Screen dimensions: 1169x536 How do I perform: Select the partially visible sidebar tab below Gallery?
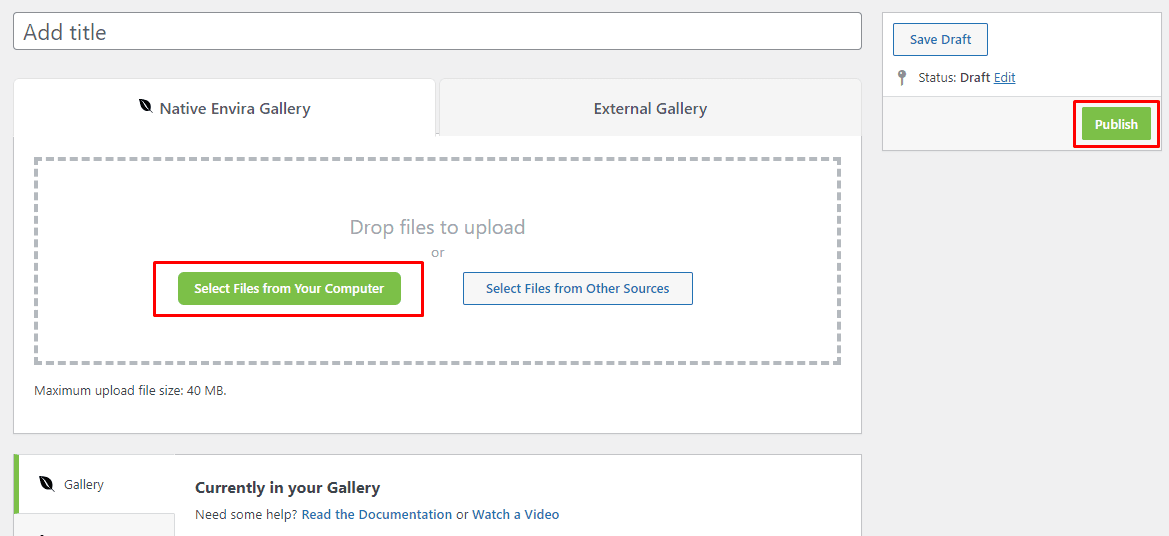(x=94, y=525)
